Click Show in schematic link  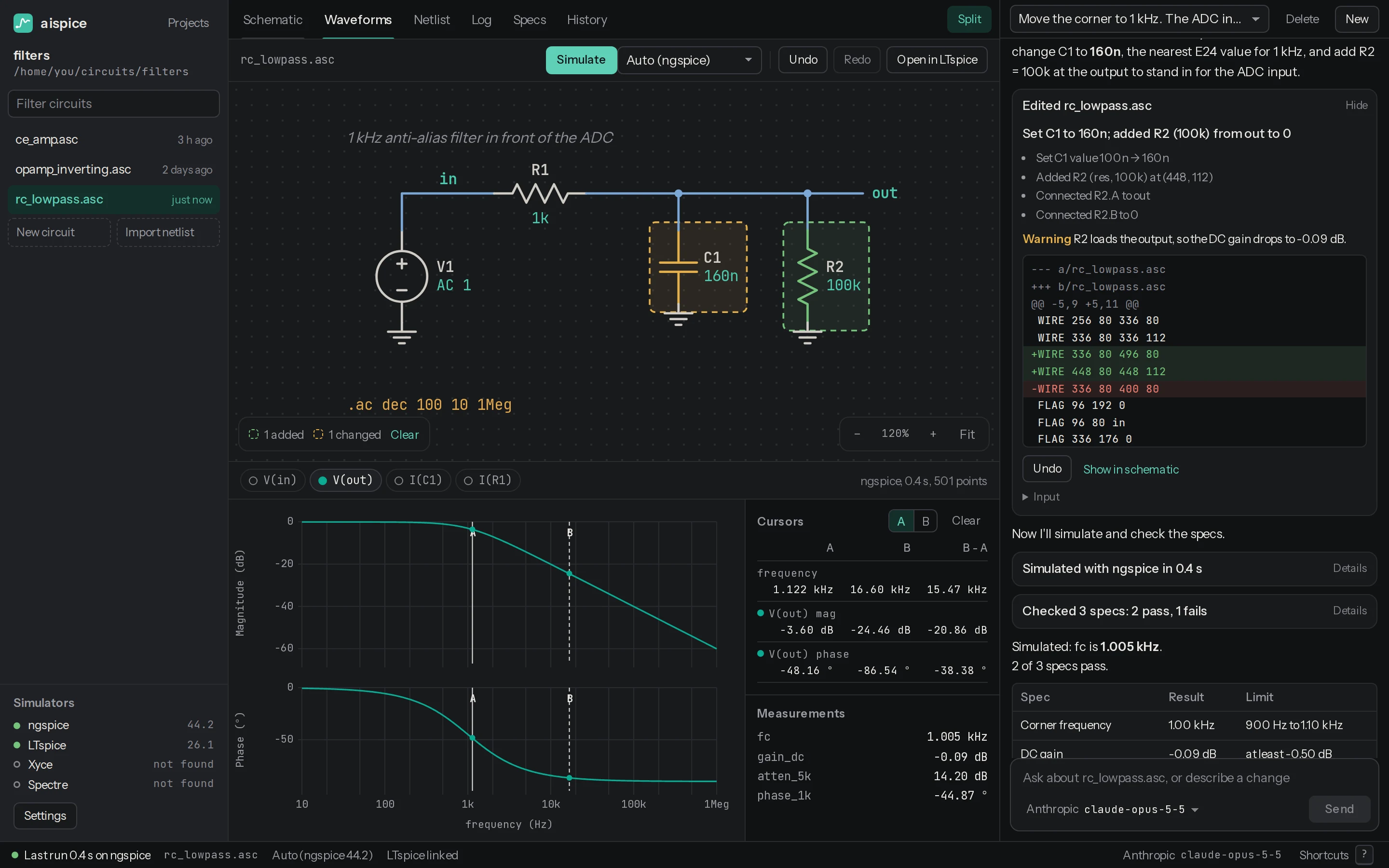tap(1130, 469)
